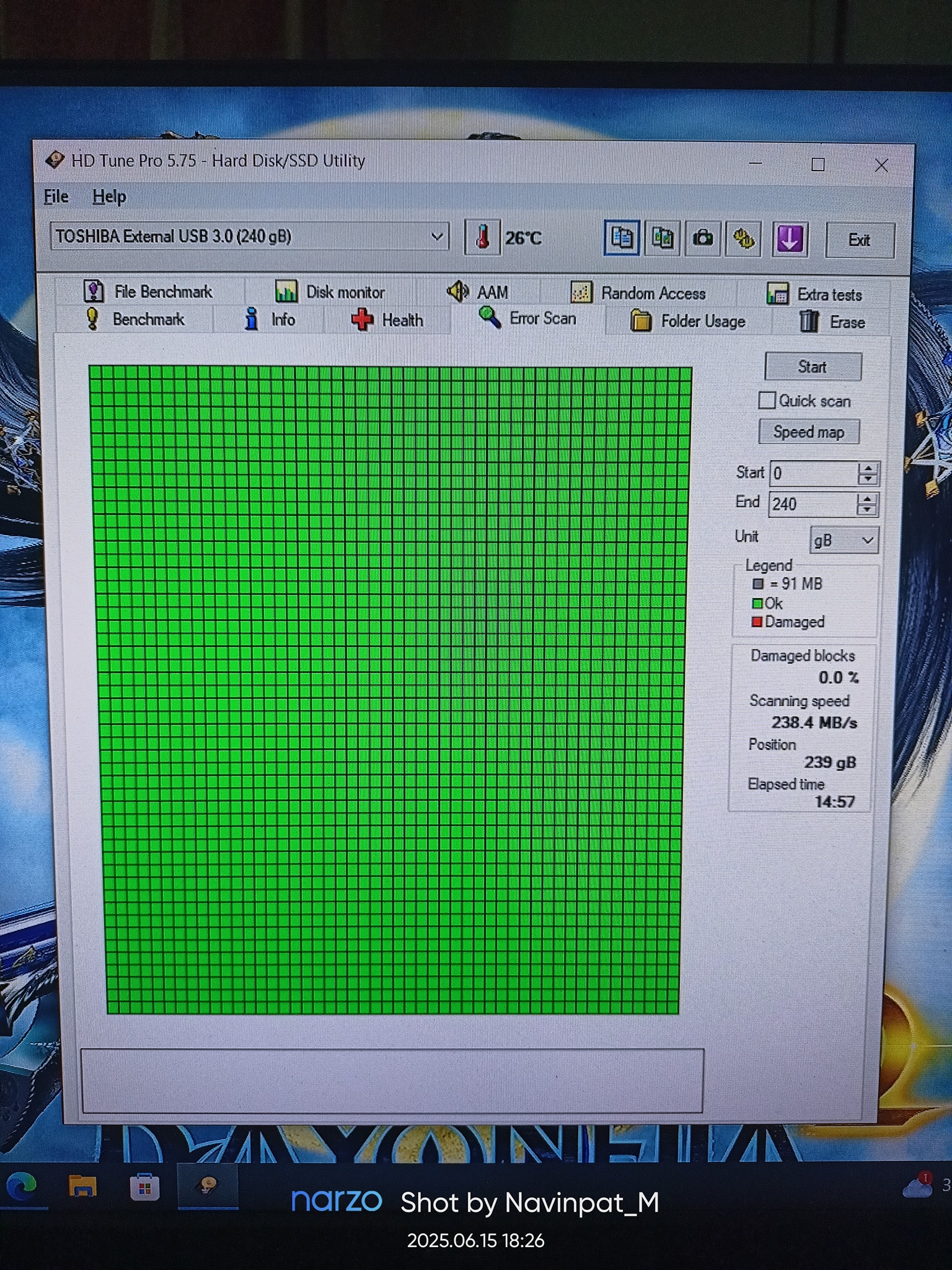Image resolution: width=952 pixels, height=1270 pixels.
Task: Click the gray 91 MB legend swatch
Action: point(758,584)
